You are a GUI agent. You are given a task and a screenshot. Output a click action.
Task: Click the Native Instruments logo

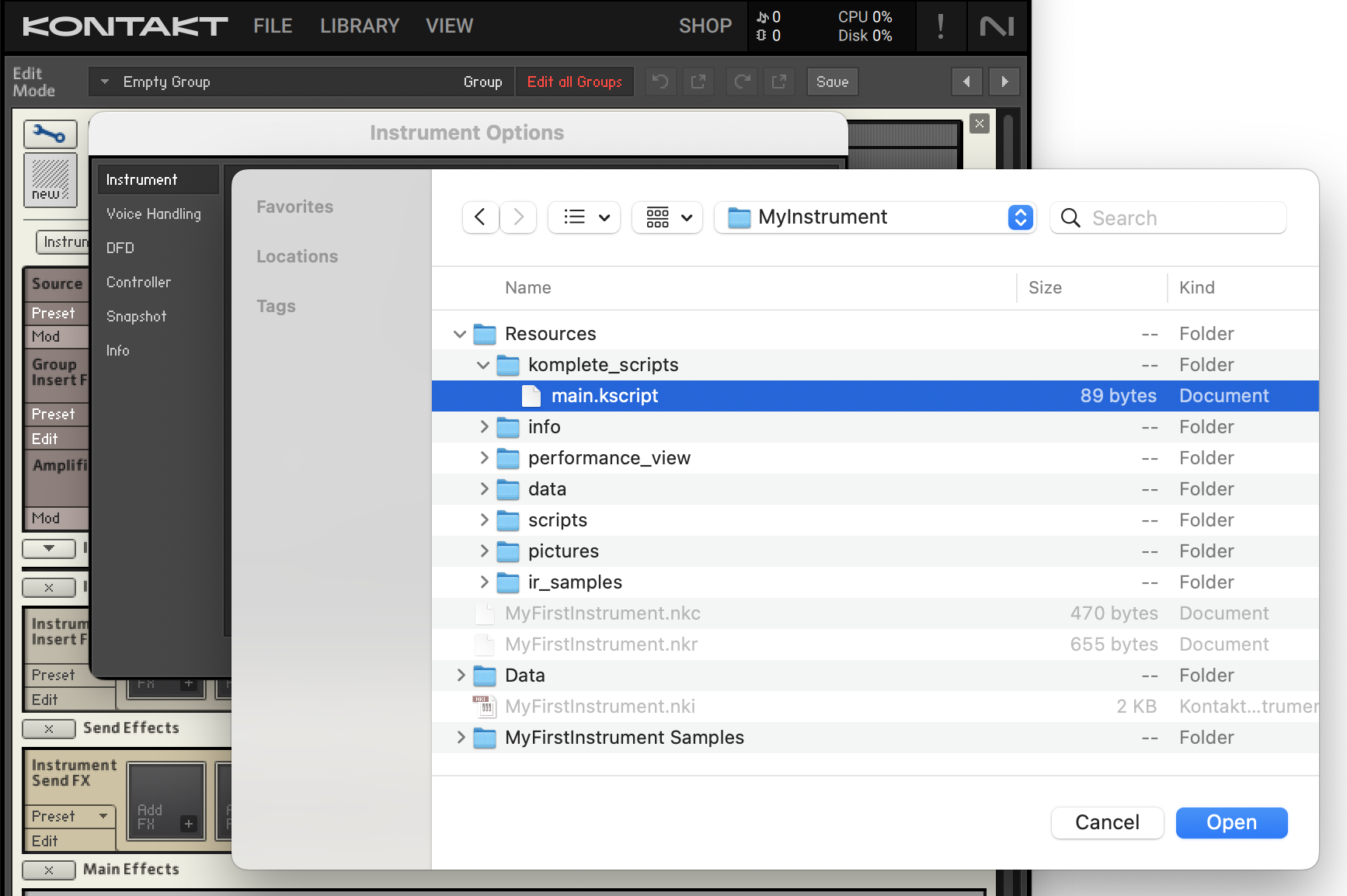pyautogui.click(x=997, y=26)
